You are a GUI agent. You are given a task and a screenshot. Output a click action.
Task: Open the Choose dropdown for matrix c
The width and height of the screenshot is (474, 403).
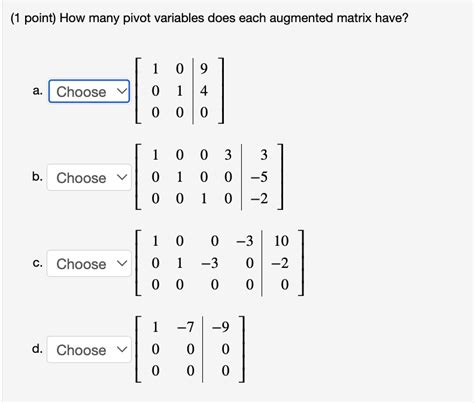89,263
